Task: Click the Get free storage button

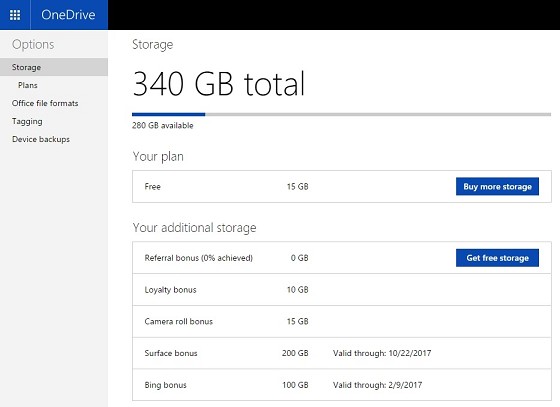Action: [497, 258]
